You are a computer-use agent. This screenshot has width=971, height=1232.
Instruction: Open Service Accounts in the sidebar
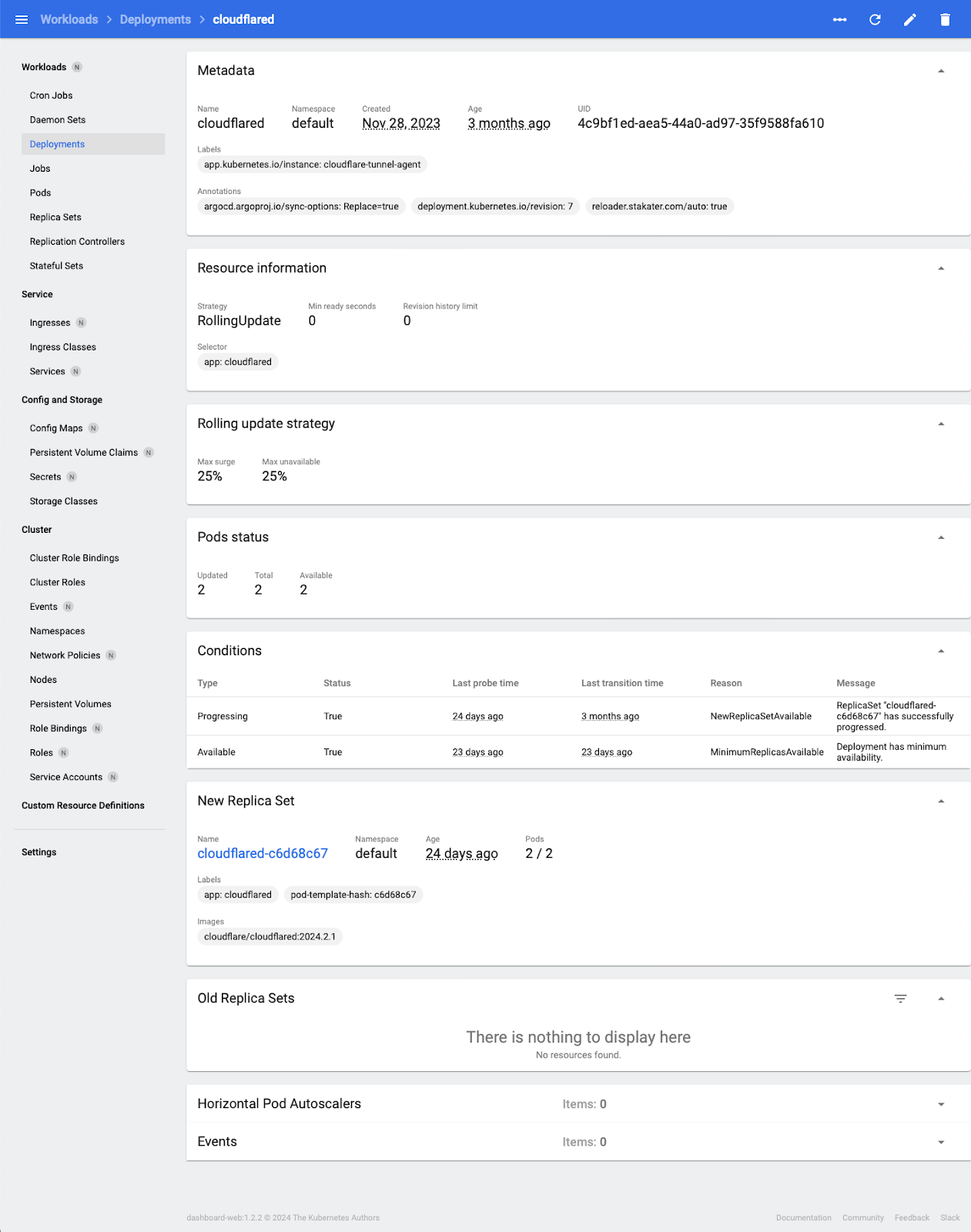66,777
